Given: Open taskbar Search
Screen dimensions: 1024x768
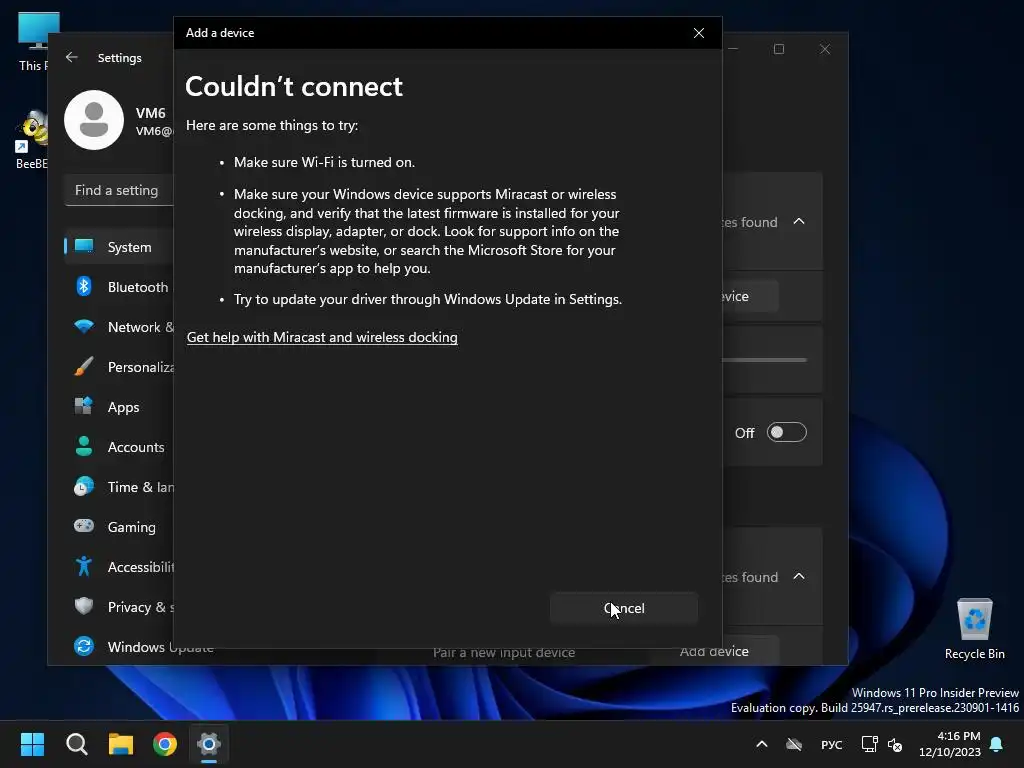Looking at the screenshot, I should coord(76,744).
